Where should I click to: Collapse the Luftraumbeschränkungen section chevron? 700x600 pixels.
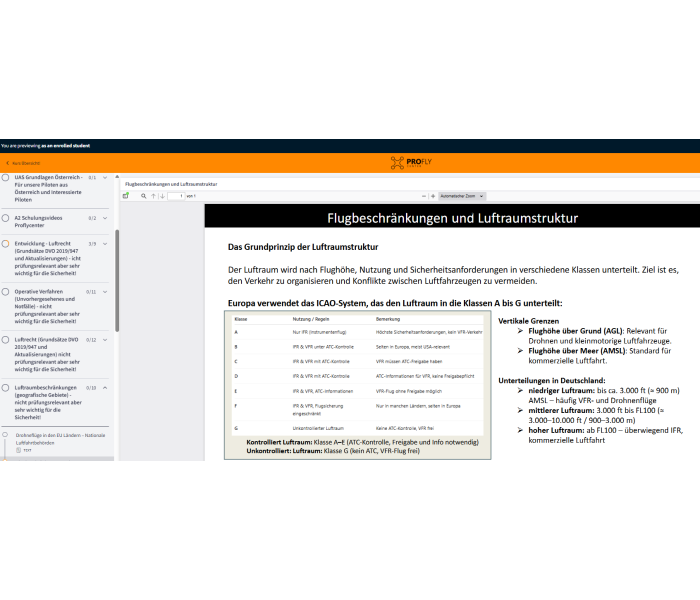click(x=105, y=388)
